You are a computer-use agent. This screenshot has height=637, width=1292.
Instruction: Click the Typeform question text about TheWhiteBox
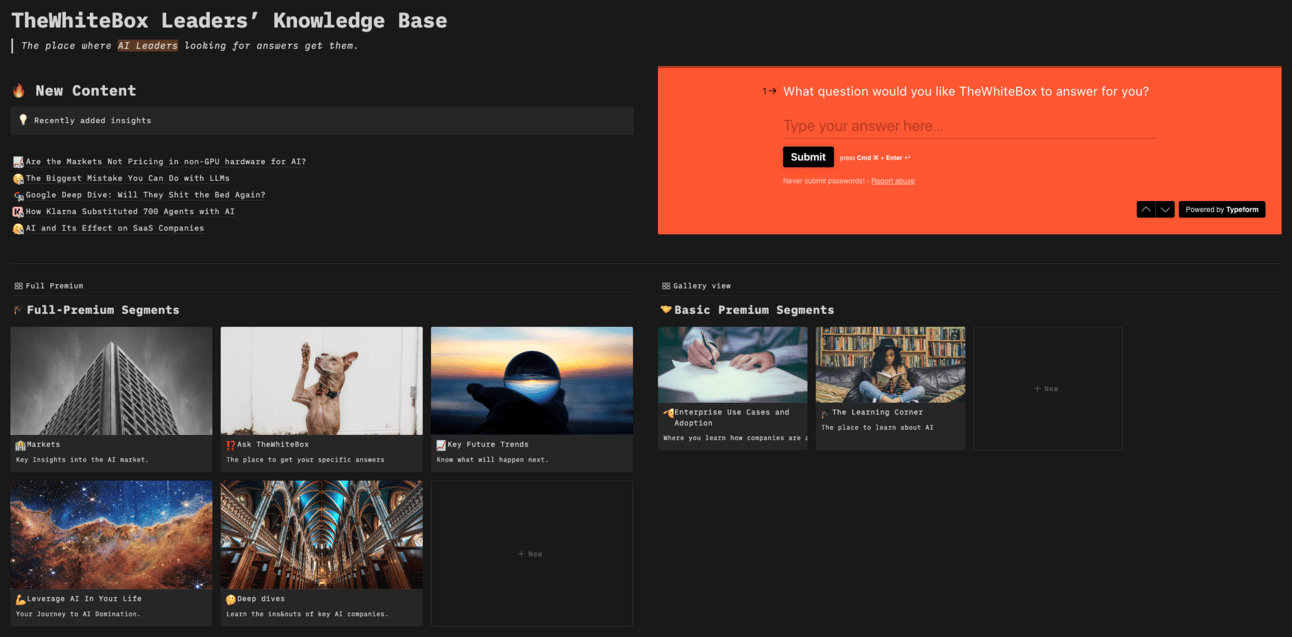tap(966, 91)
